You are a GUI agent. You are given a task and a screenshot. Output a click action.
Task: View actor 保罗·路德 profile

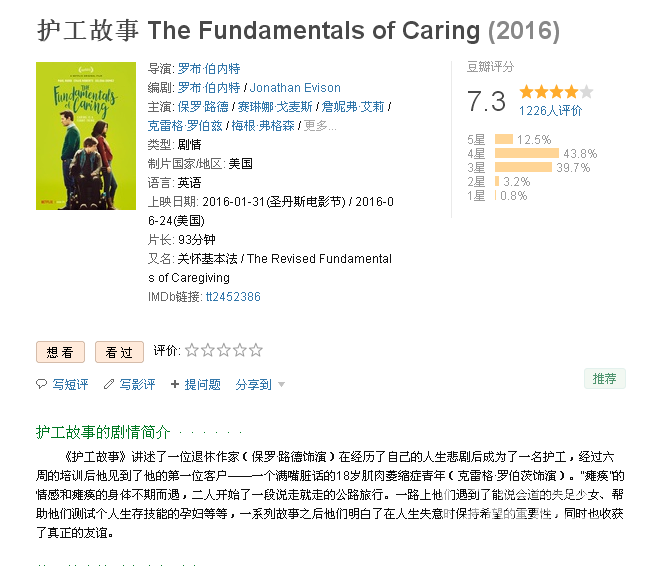coord(203,107)
